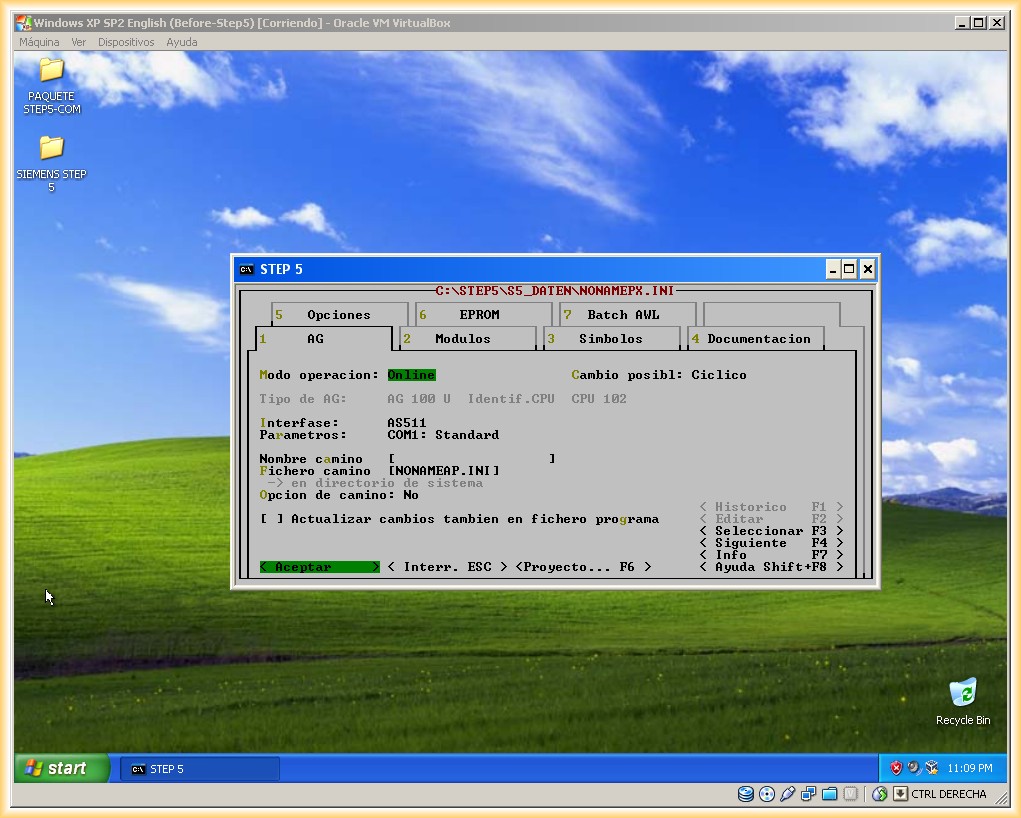
Task: Switch to the Simbolos tab
Action: coord(610,339)
